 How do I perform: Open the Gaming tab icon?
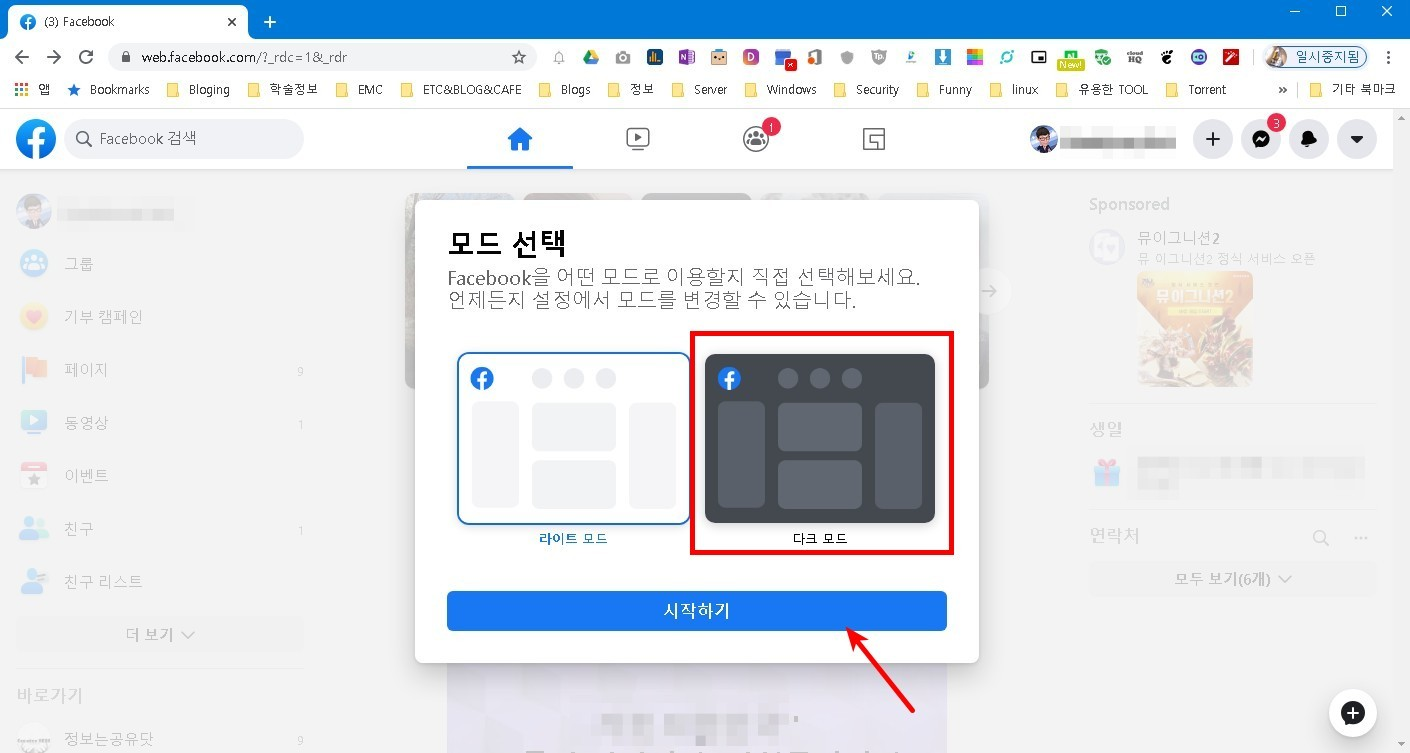[873, 139]
